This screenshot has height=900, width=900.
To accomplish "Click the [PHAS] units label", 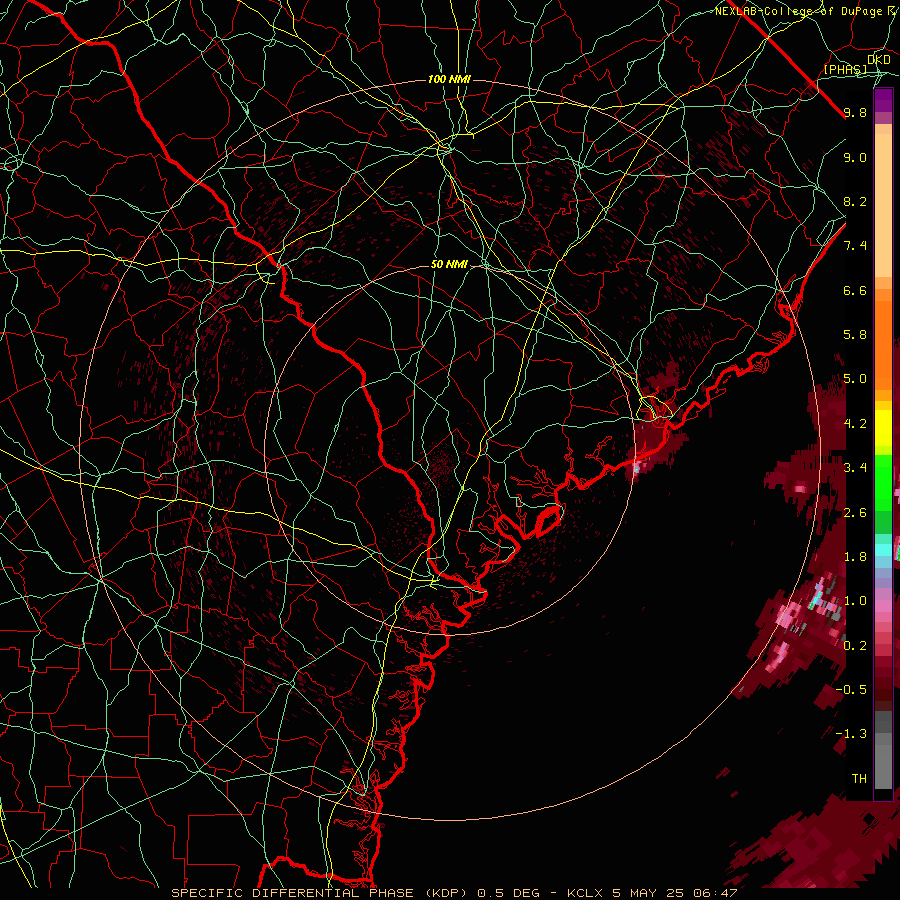I will pos(845,69).
